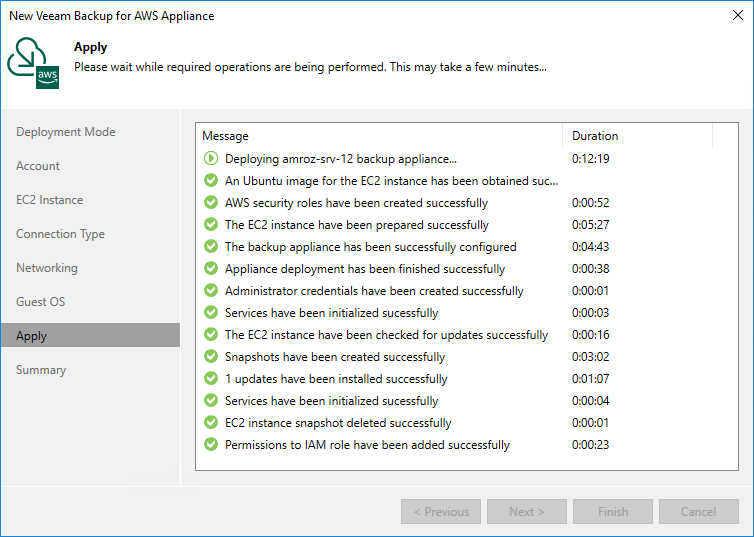Click the Next > button
This screenshot has height=537, width=754.
point(527,512)
